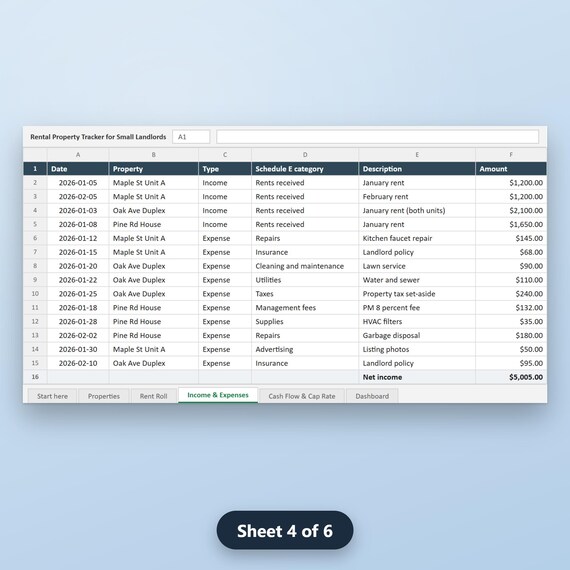570x570 pixels.
Task: Select the Supplies category cell
Action: pos(305,321)
